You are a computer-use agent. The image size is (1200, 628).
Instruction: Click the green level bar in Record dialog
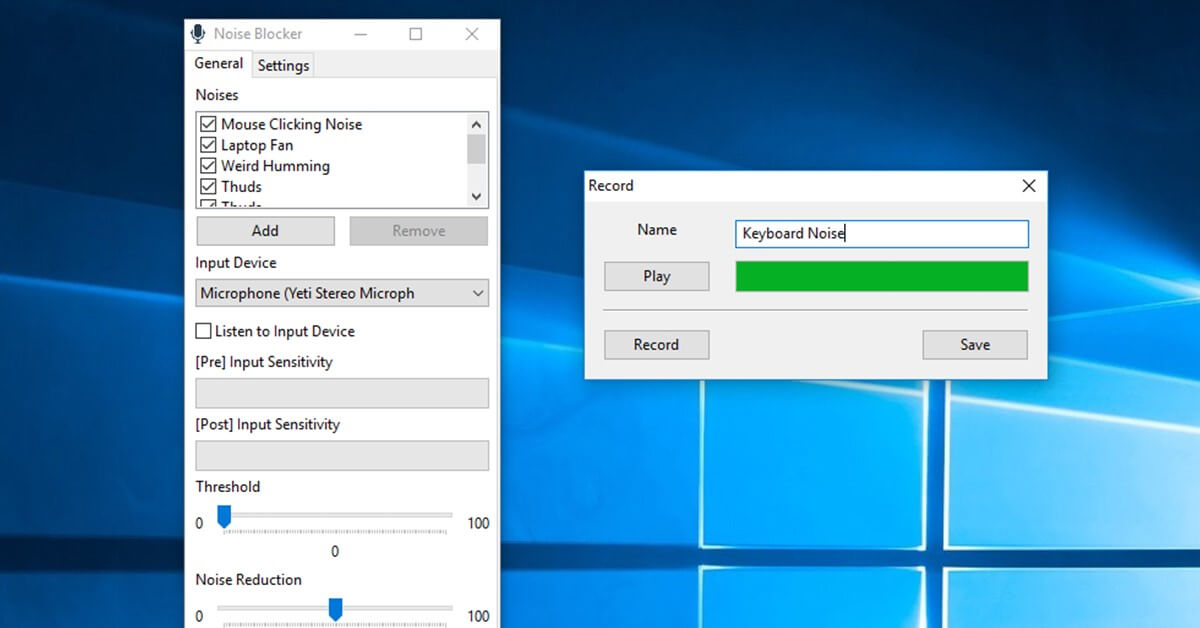coord(882,277)
